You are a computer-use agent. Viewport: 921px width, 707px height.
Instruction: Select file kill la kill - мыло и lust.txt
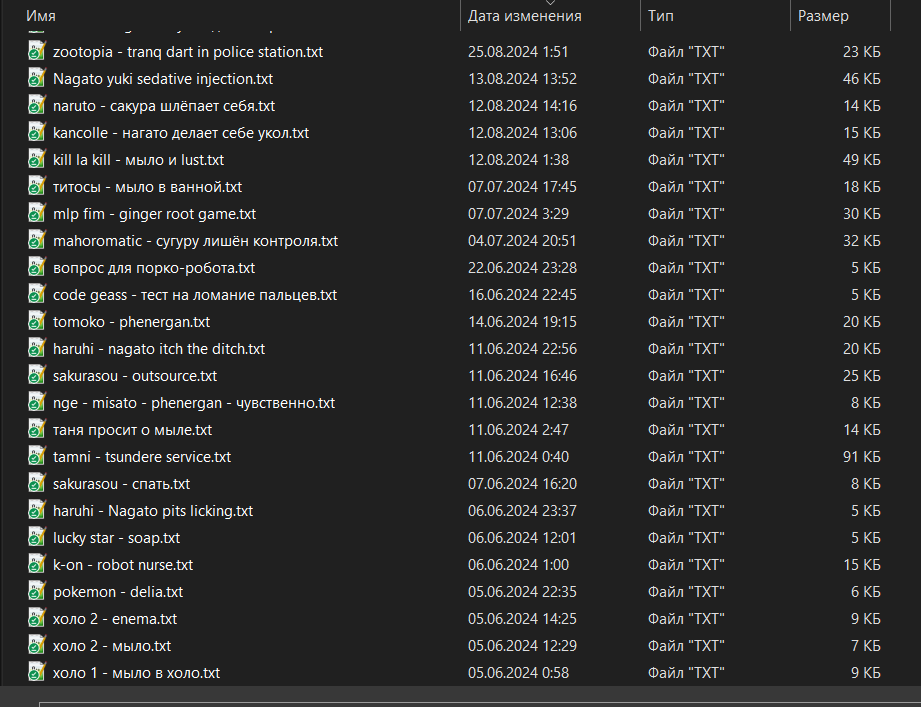click(139, 160)
